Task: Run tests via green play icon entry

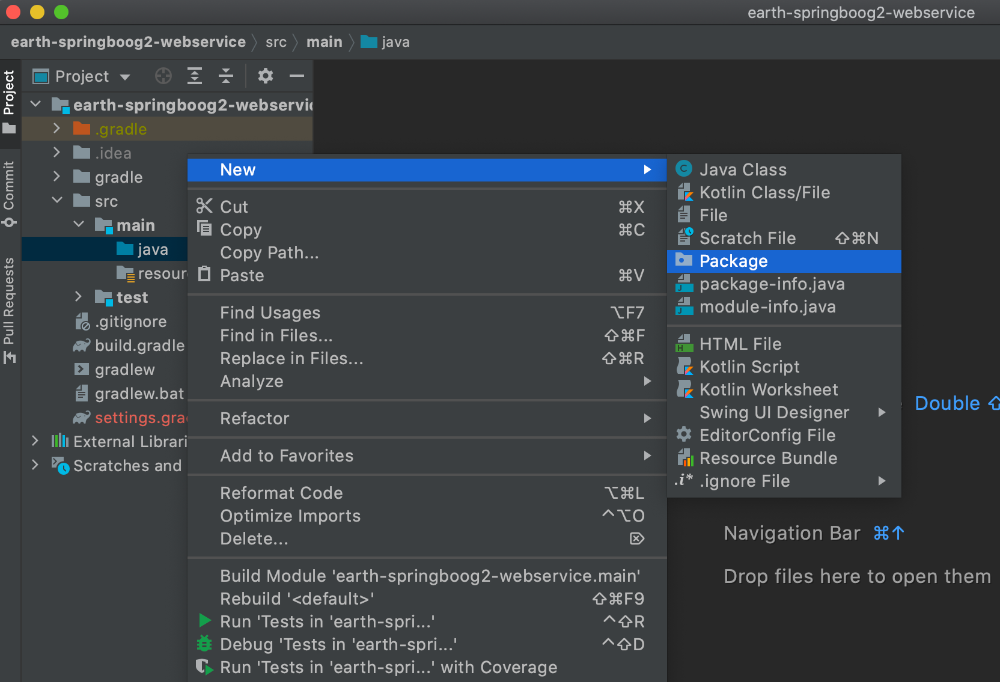Action: click(427, 622)
